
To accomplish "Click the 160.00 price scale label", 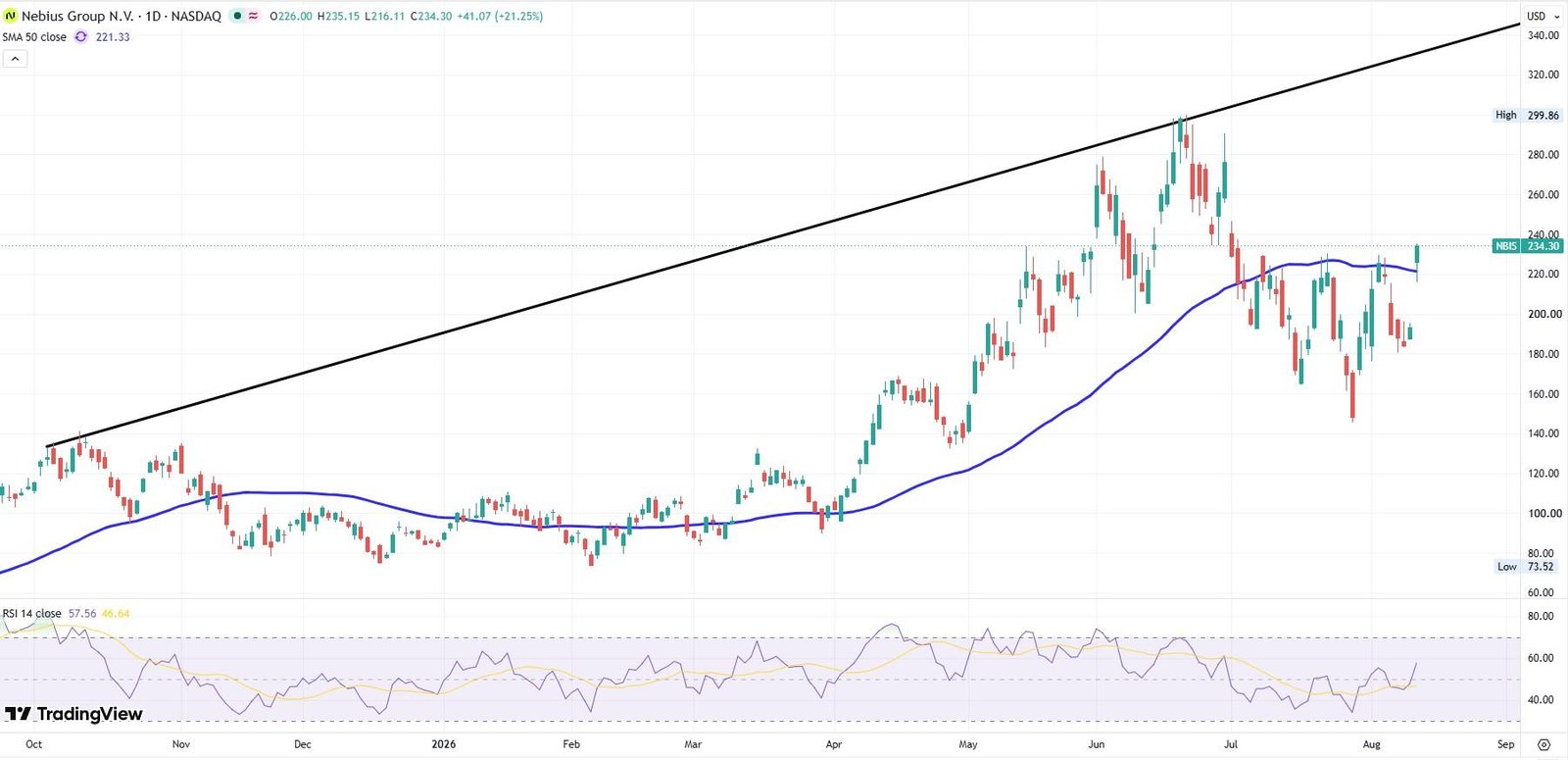I will tap(1543, 394).
